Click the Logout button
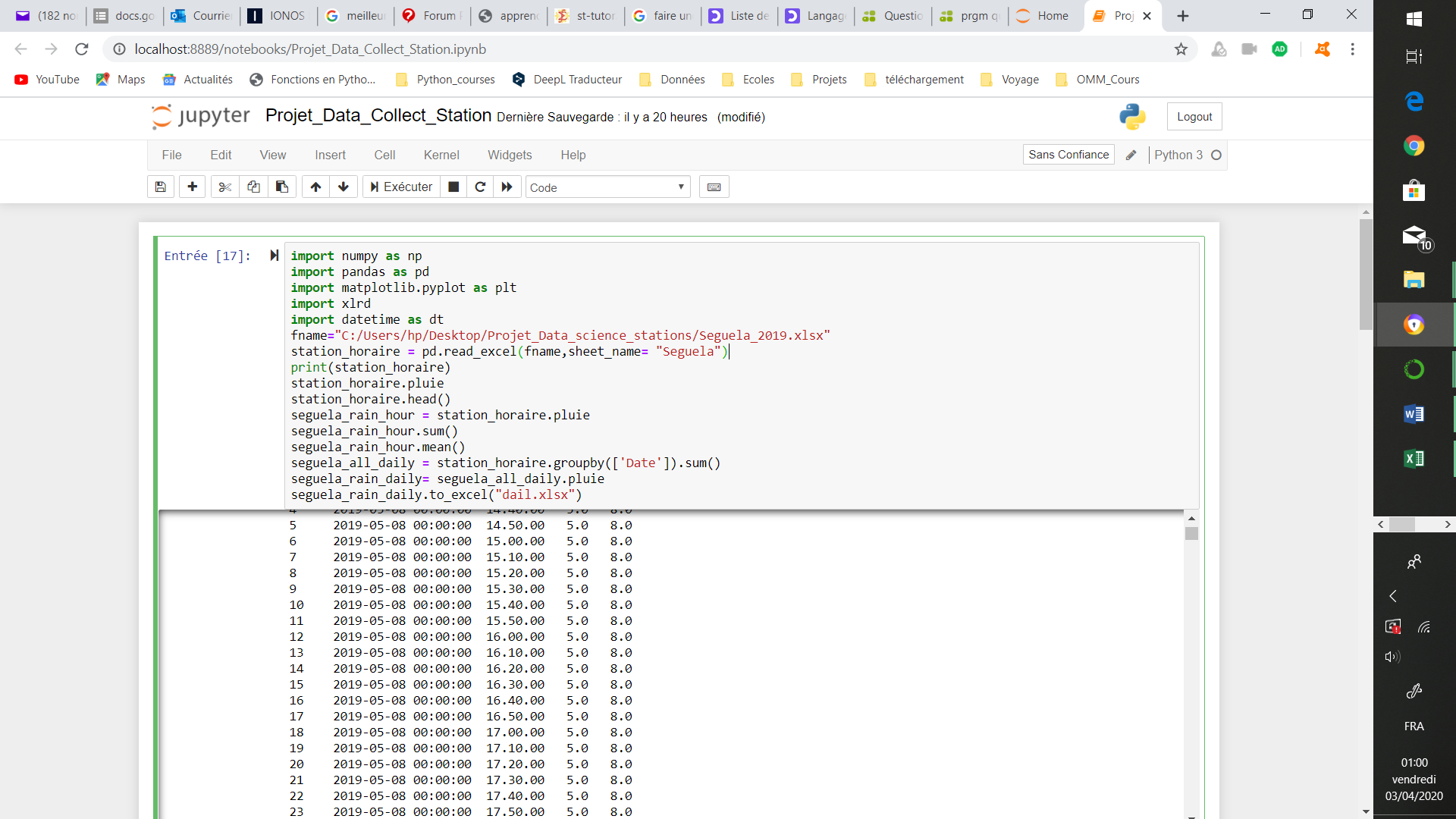The height and width of the screenshot is (819, 1456). pyautogui.click(x=1194, y=116)
